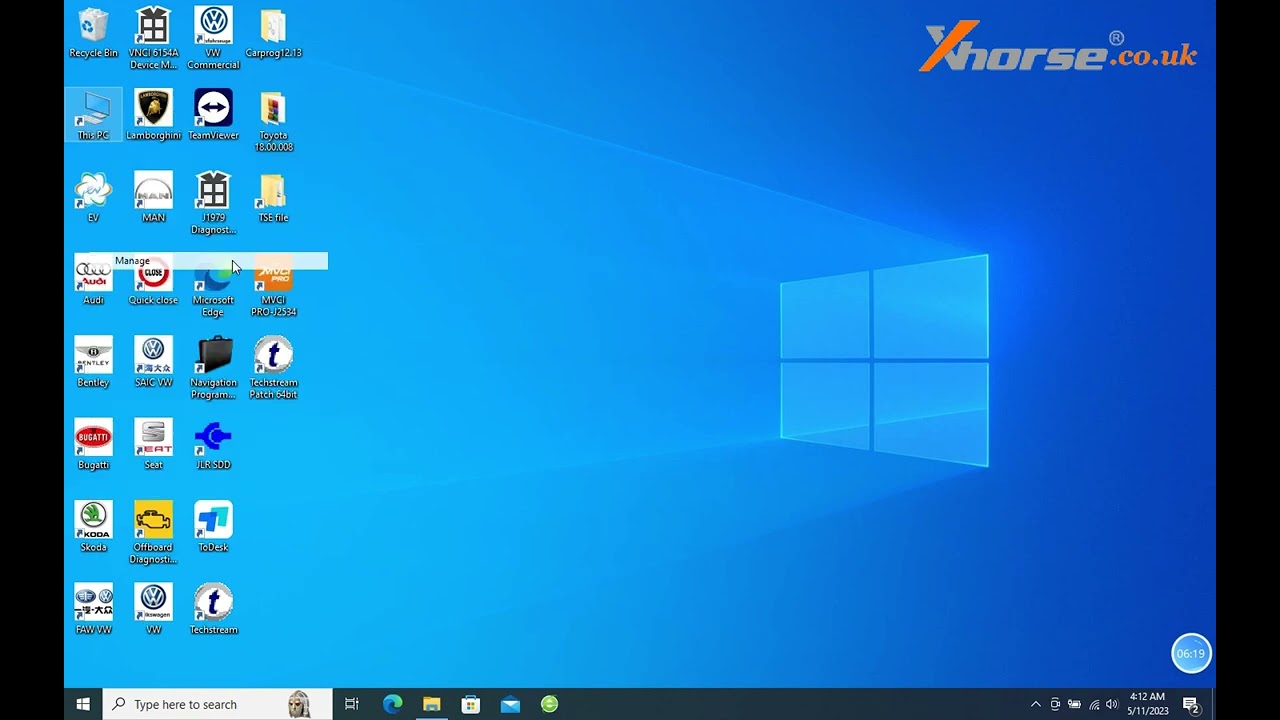Launch the ToDesk remote desktop shortcut

pos(213,528)
